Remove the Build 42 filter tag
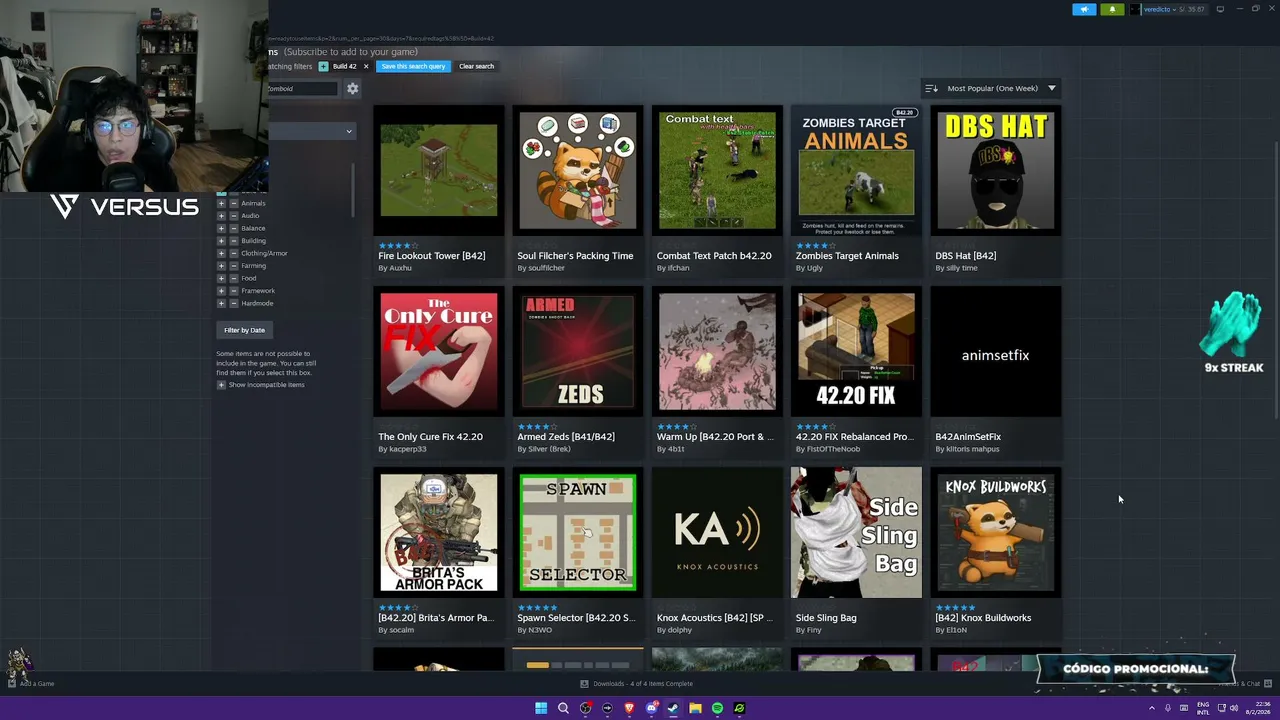 [x=366, y=66]
